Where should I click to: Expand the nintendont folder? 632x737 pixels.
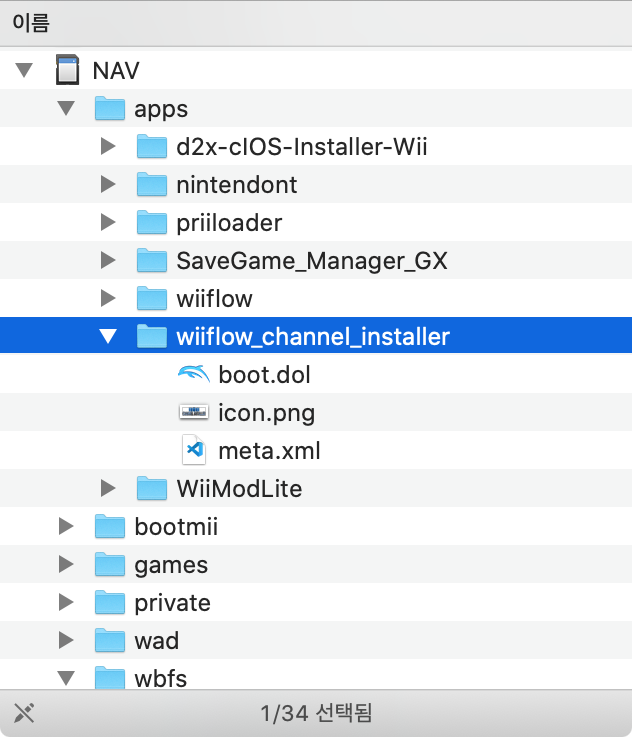pyautogui.click(x=108, y=184)
